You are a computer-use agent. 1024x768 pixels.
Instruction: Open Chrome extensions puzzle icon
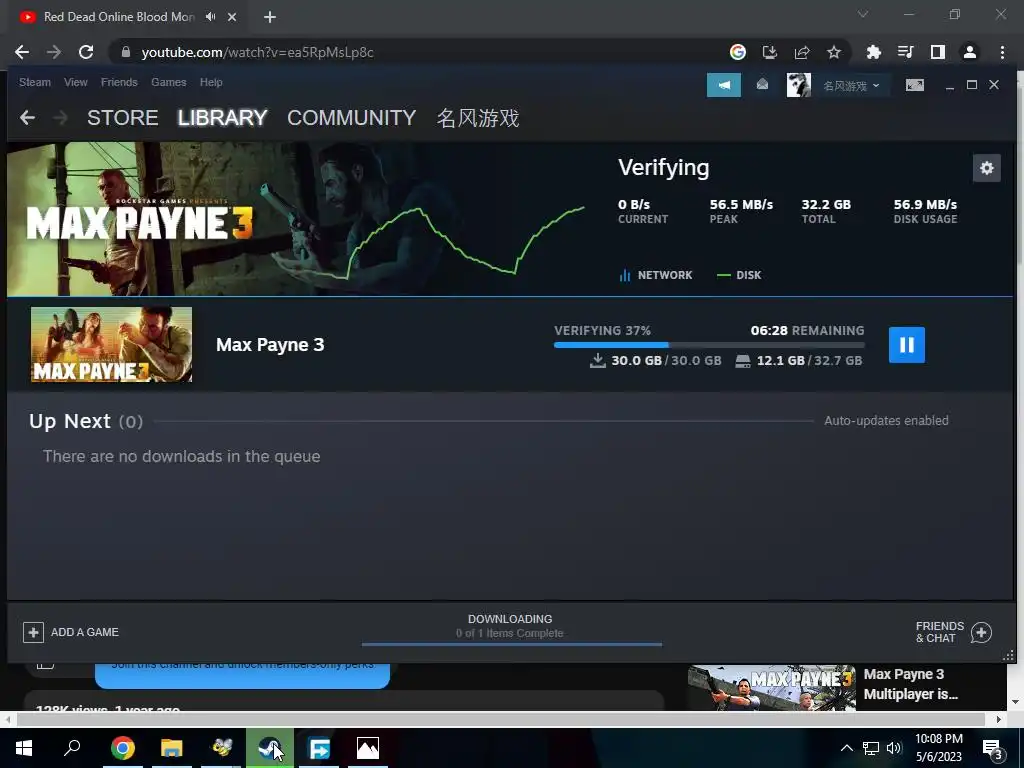(x=873, y=52)
